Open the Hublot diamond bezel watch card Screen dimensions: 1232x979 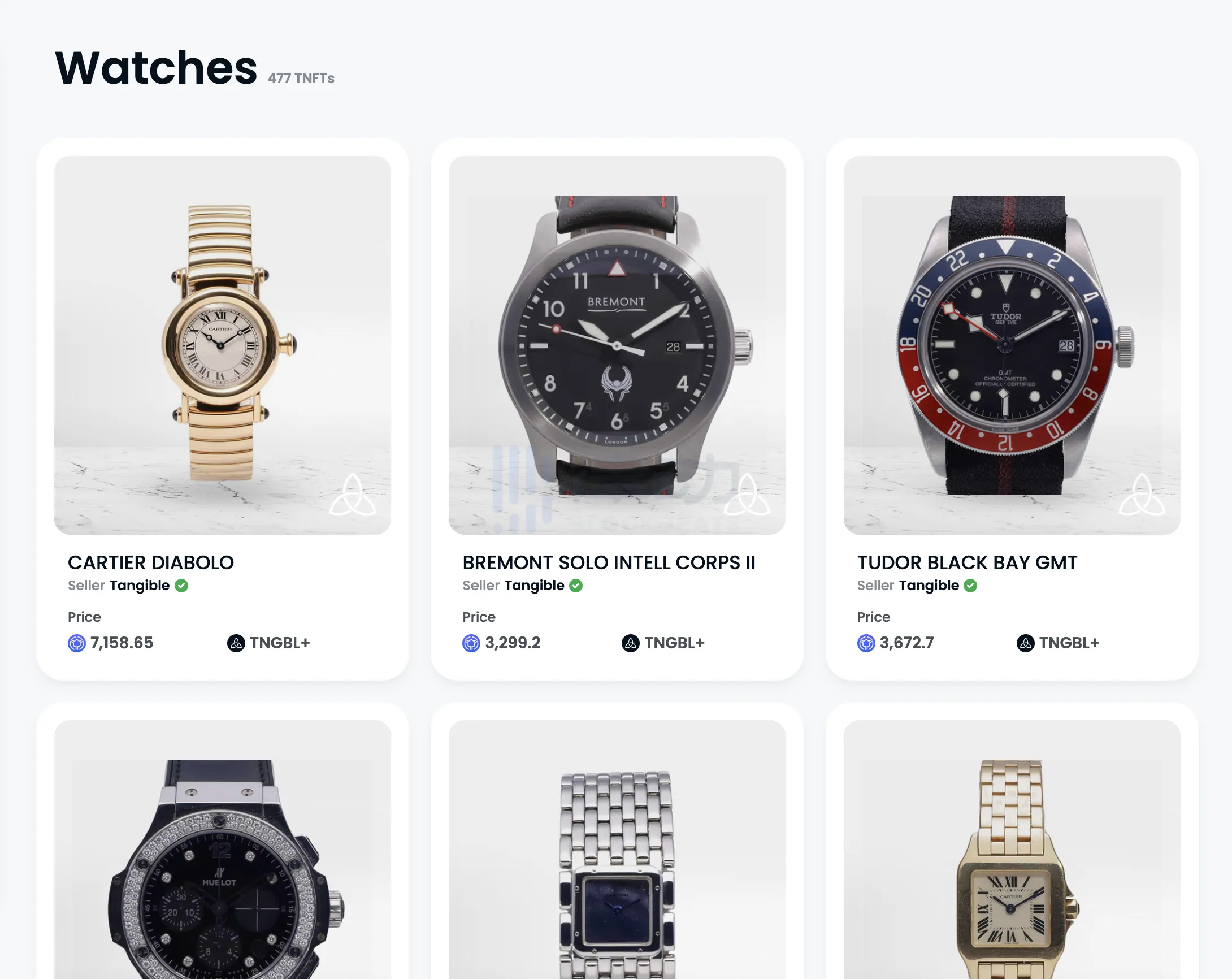pyautogui.click(x=222, y=849)
